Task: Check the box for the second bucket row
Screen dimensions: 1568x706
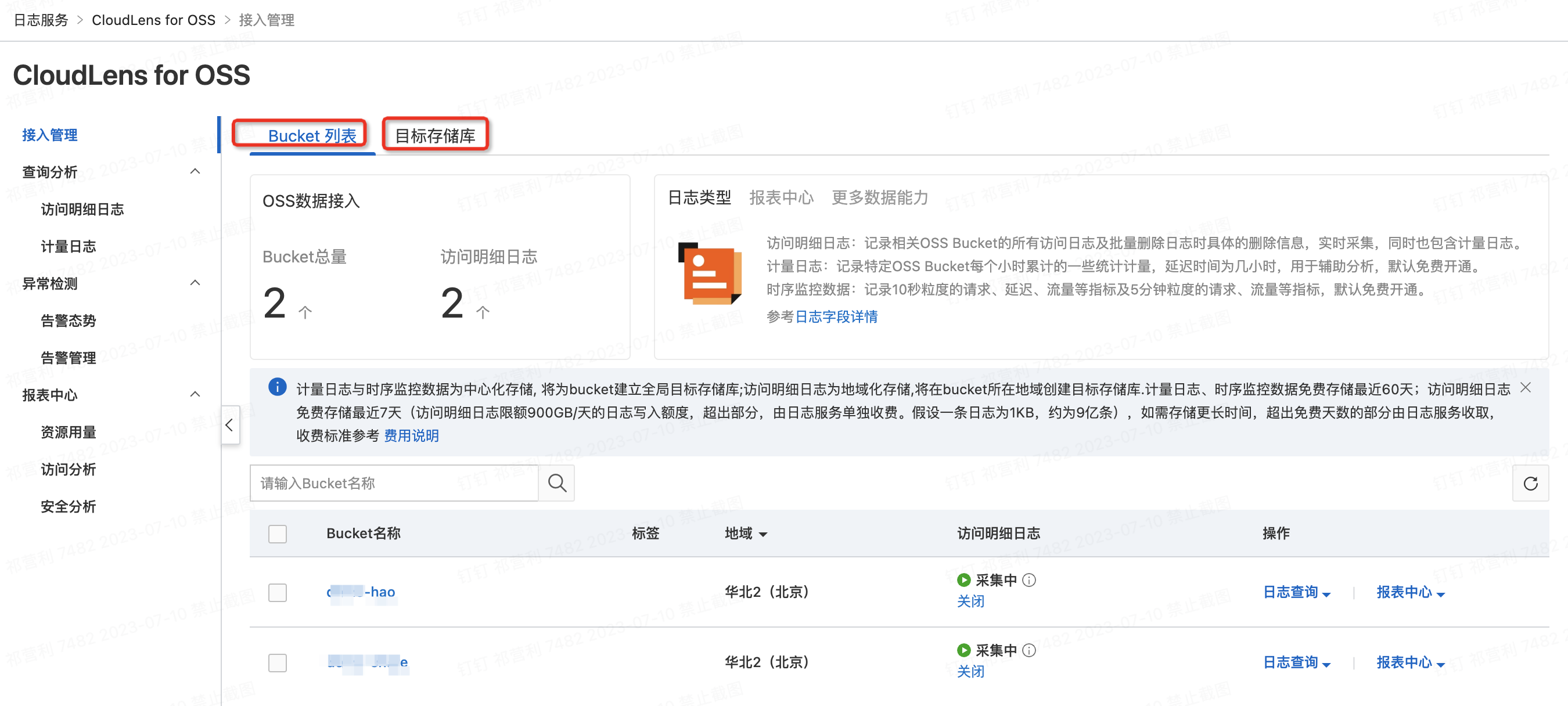Action: (x=278, y=662)
